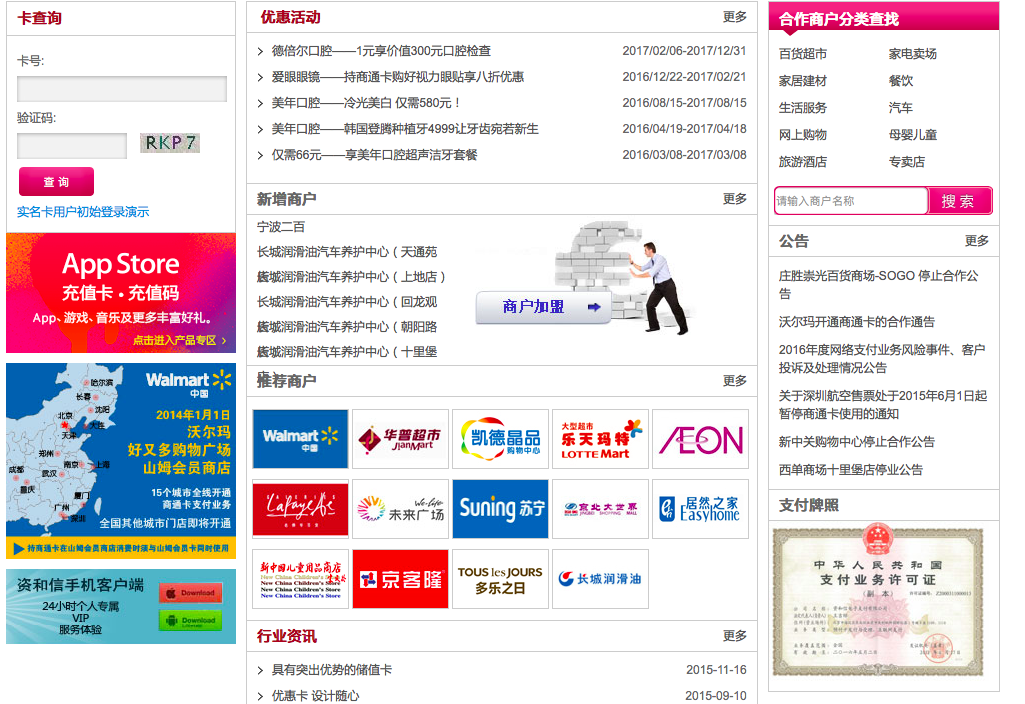1025x704 pixels.
Task: Select the AEON merchant logo
Action: (700, 439)
